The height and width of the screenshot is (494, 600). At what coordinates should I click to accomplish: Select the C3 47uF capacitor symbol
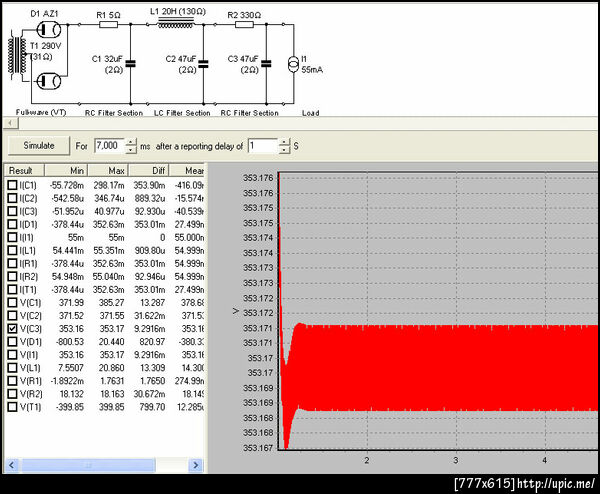click(266, 64)
